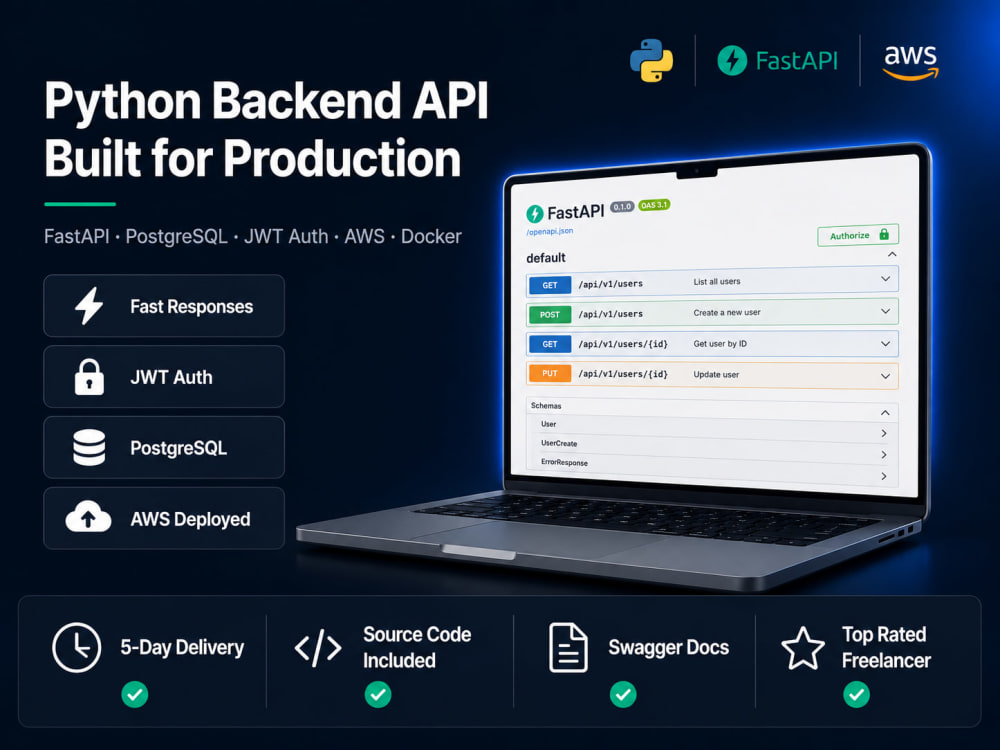Click the padlock JWT Auth icon
This screenshot has height=750, width=1000.
(x=89, y=376)
